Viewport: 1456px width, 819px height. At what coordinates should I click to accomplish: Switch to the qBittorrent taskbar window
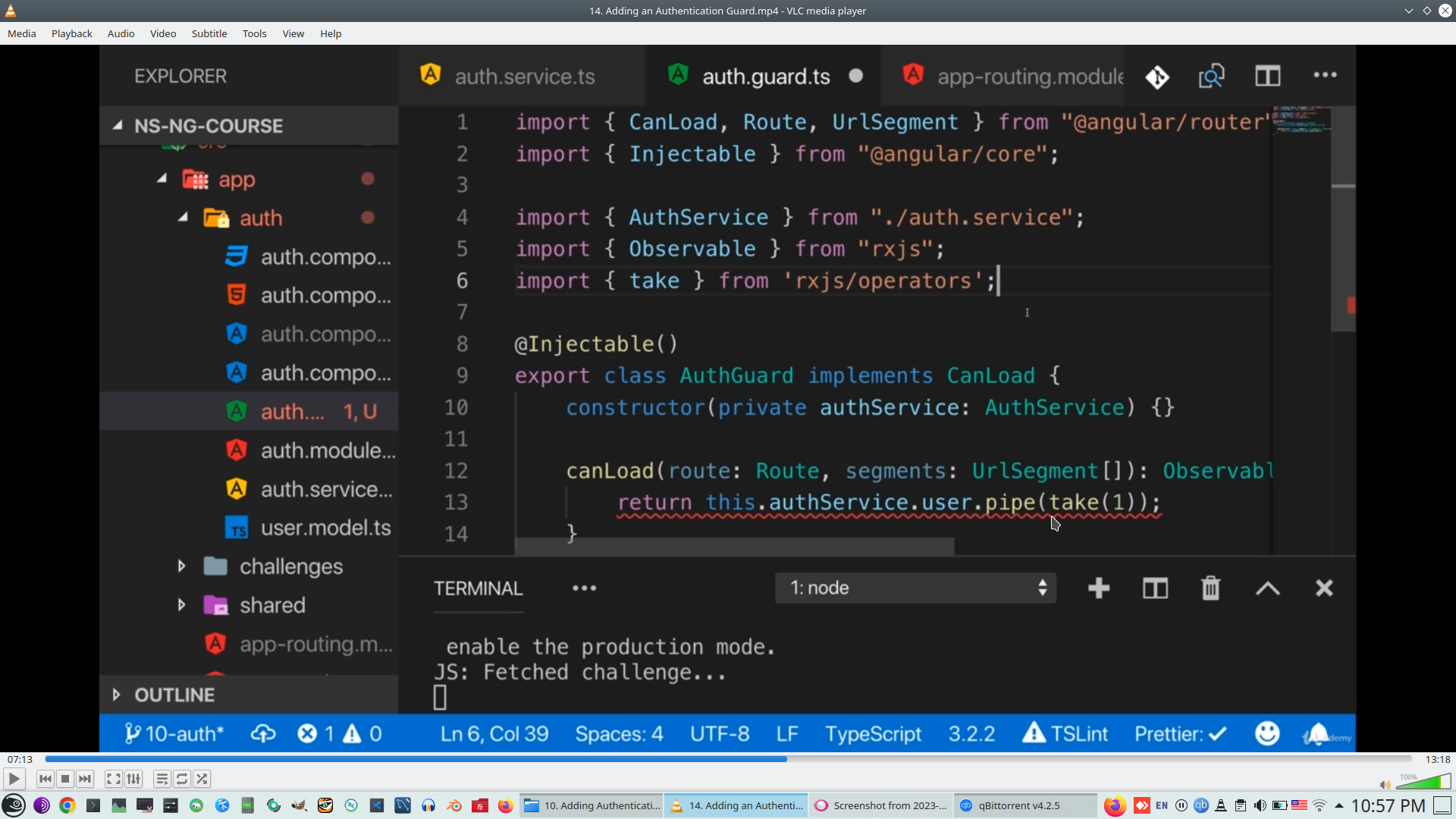(x=1018, y=805)
